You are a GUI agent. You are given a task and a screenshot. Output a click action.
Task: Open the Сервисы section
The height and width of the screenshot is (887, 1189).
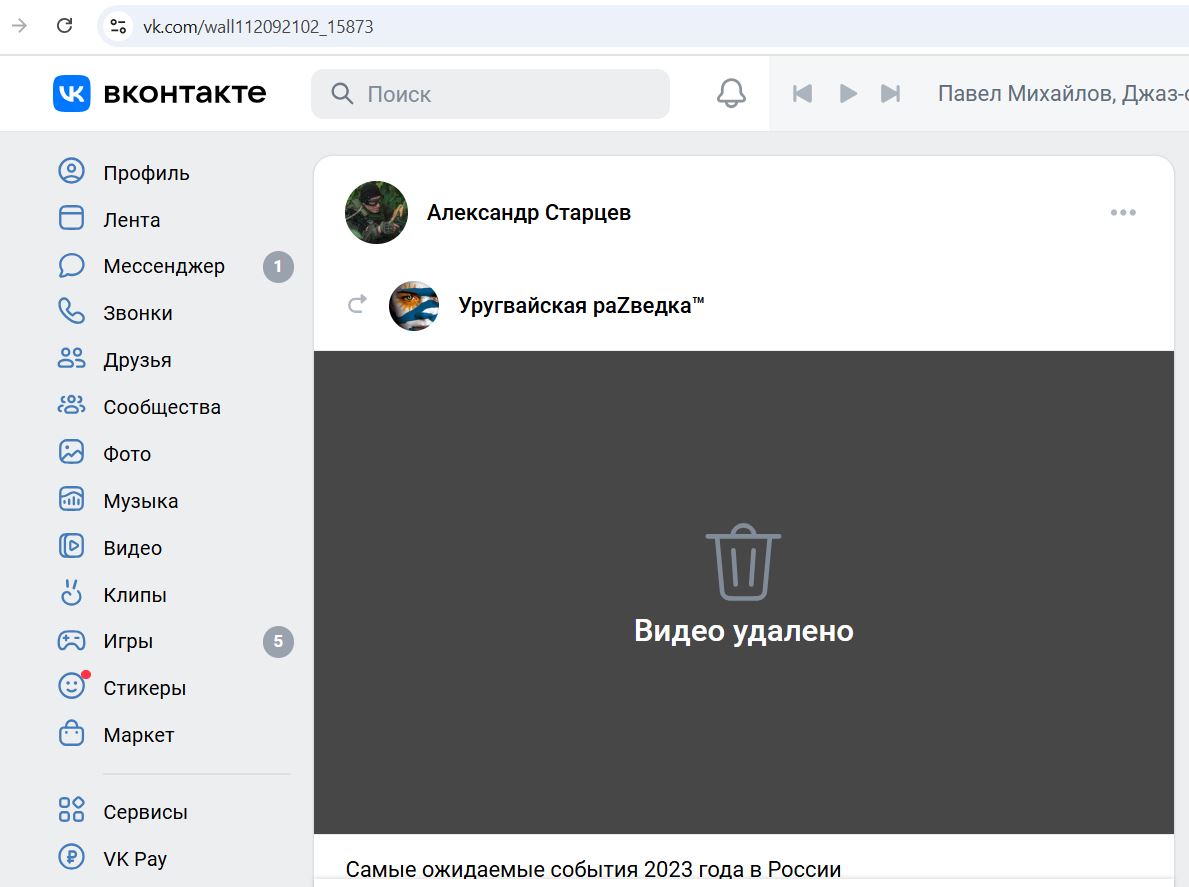[x=146, y=812]
